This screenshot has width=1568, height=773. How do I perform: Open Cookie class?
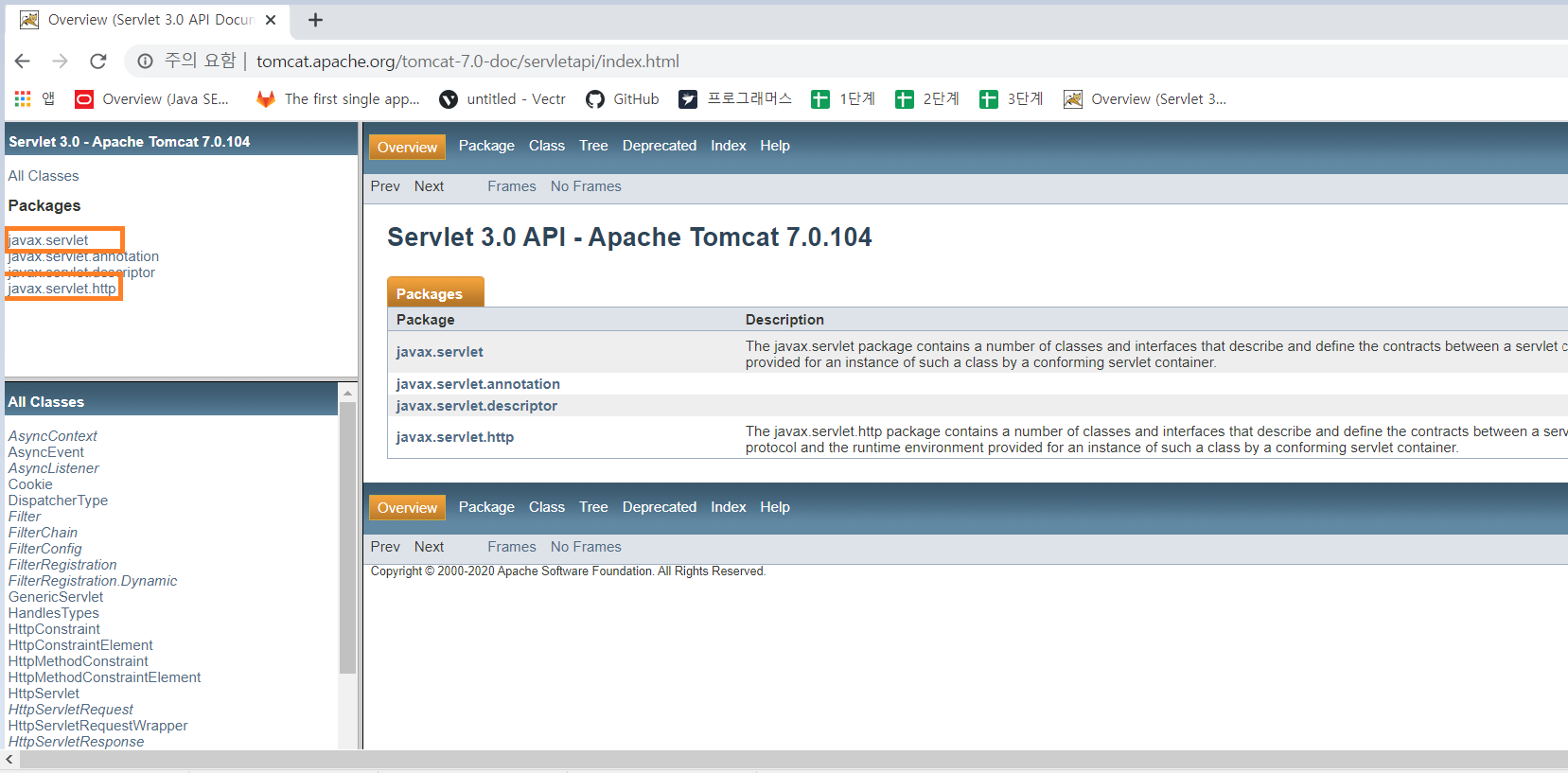coord(30,484)
